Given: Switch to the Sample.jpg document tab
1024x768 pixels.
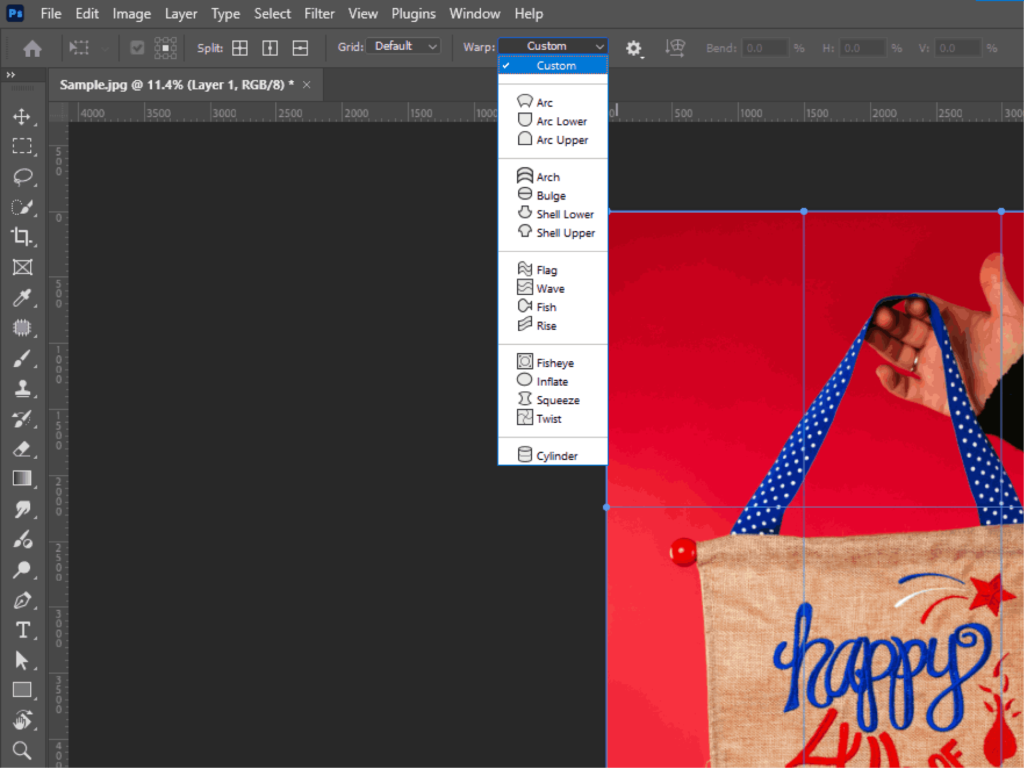Looking at the screenshot, I should (x=176, y=85).
